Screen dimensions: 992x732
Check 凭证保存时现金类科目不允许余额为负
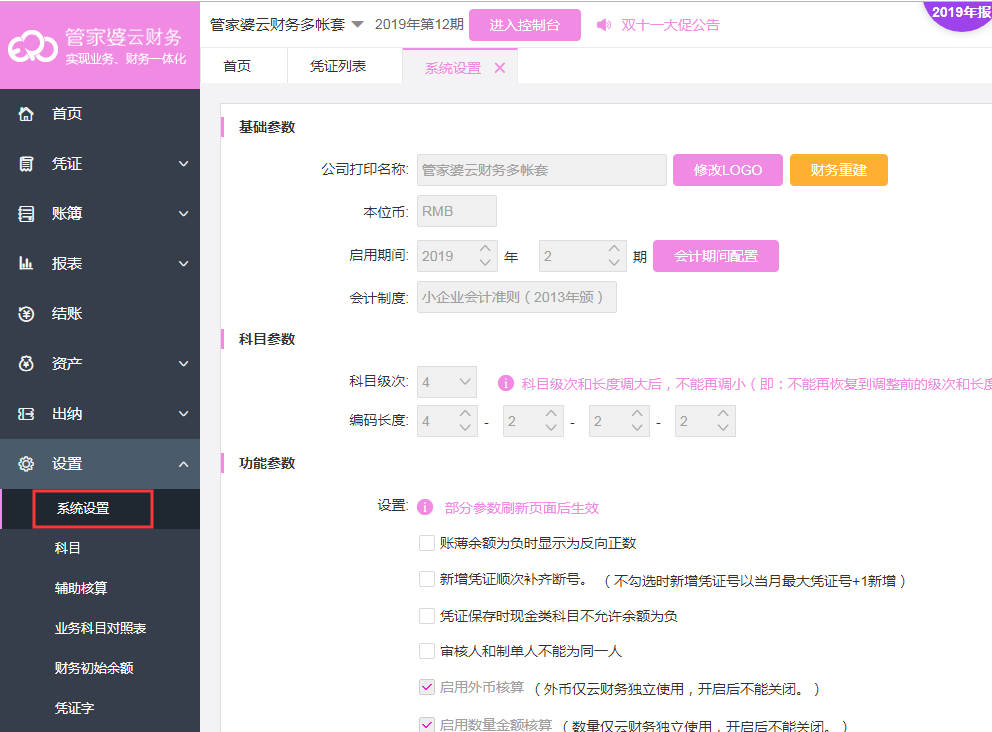427,616
